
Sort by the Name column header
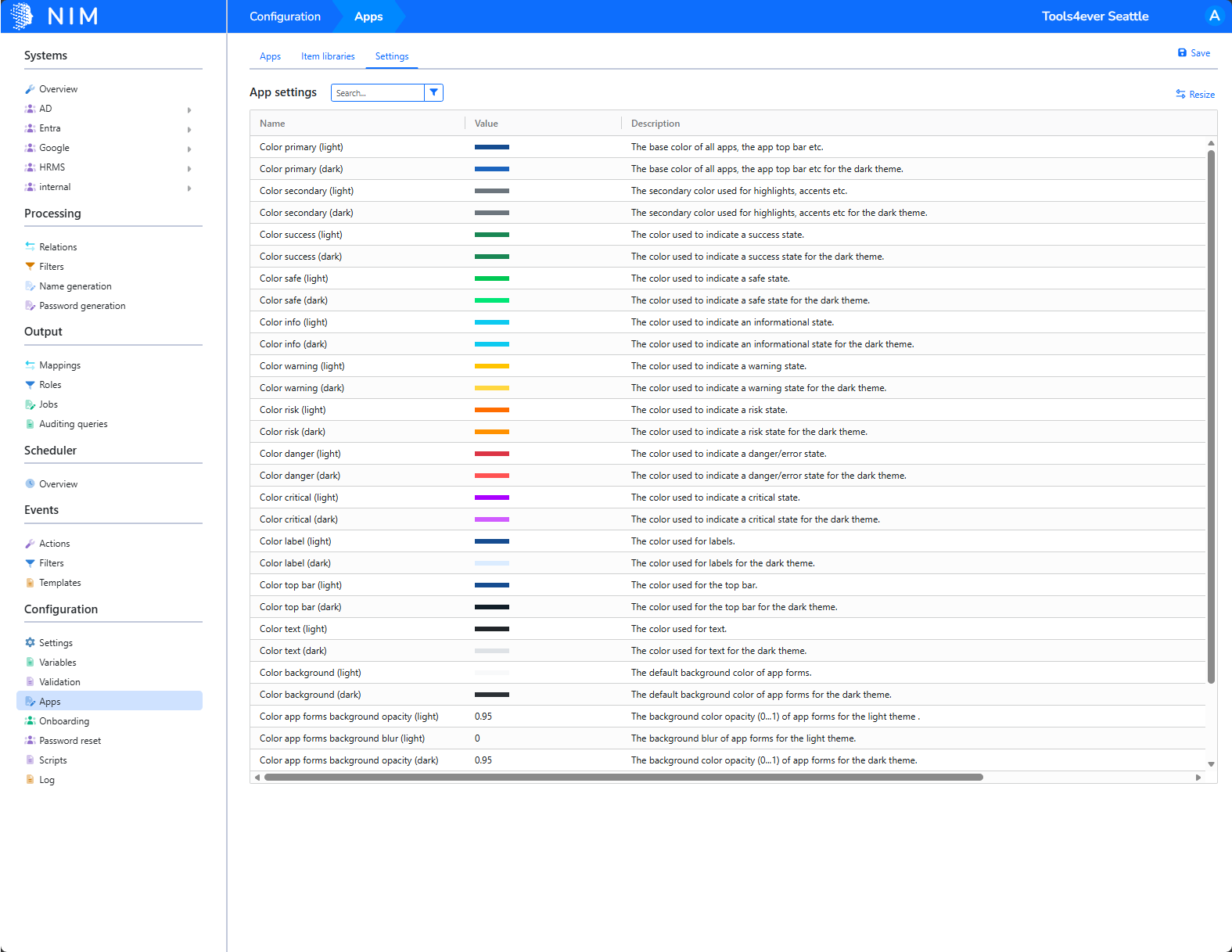click(272, 124)
